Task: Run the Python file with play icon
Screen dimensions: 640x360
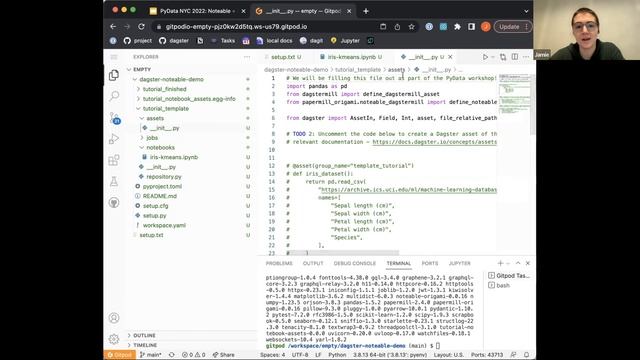Action: pyautogui.click(x=485, y=57)
